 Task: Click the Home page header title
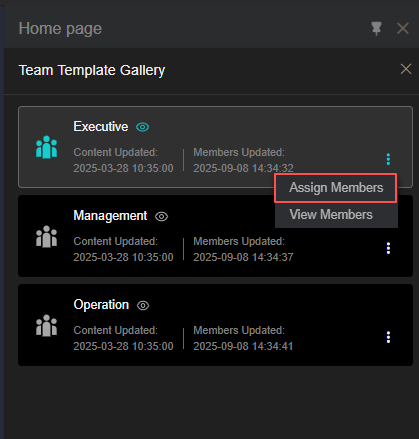(x=60, y=29)
